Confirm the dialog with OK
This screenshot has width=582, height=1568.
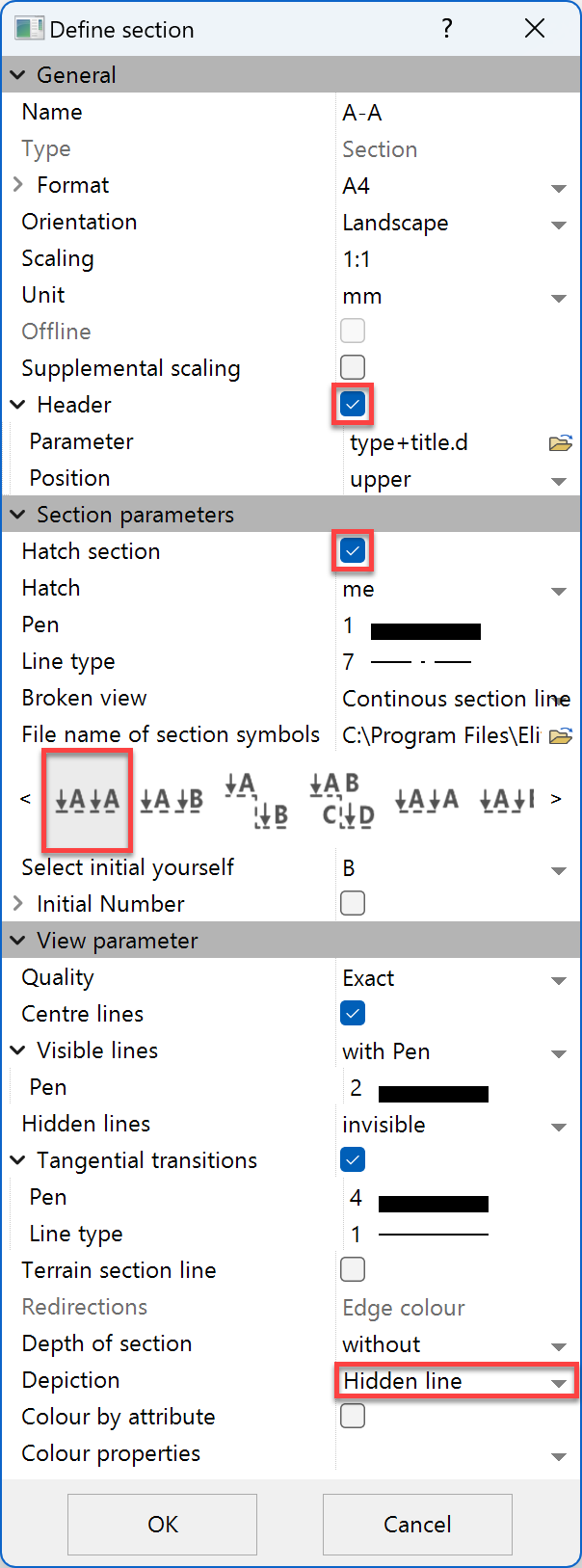click(x=161, y=1525)
